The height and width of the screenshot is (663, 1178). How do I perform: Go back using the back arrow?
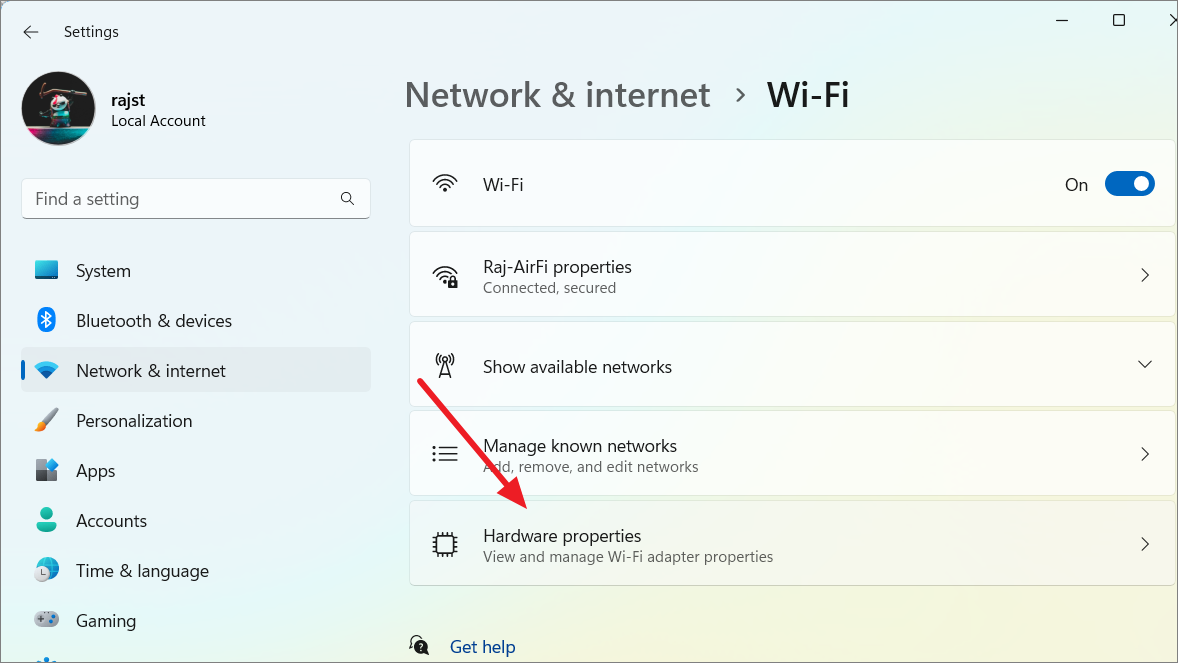(x=30, y=31)
